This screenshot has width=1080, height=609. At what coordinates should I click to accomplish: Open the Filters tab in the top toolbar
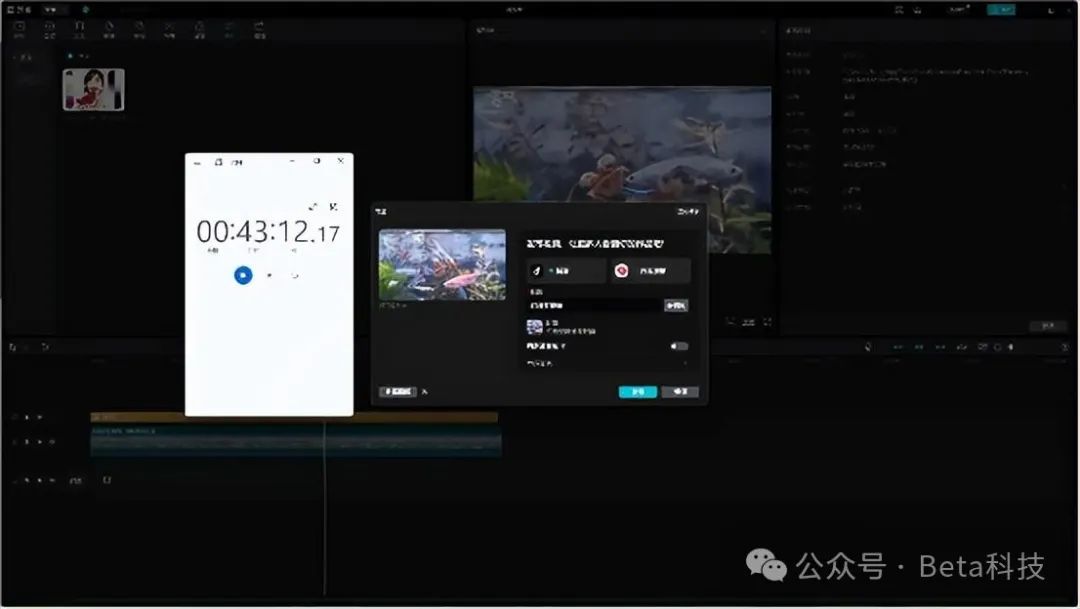pos(199,29)
